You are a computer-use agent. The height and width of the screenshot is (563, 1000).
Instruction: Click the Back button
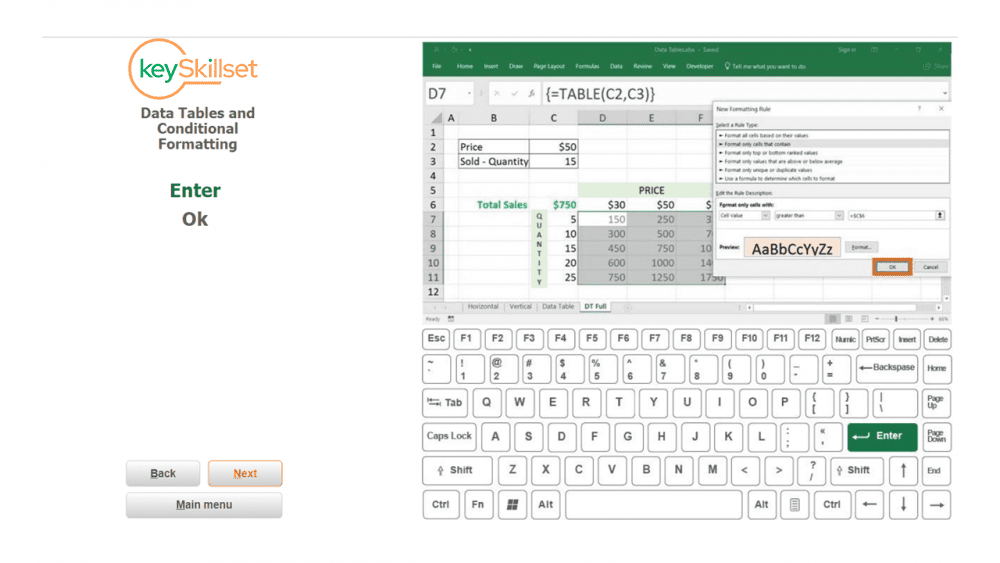pyautogui.click(x=163, y=473)
